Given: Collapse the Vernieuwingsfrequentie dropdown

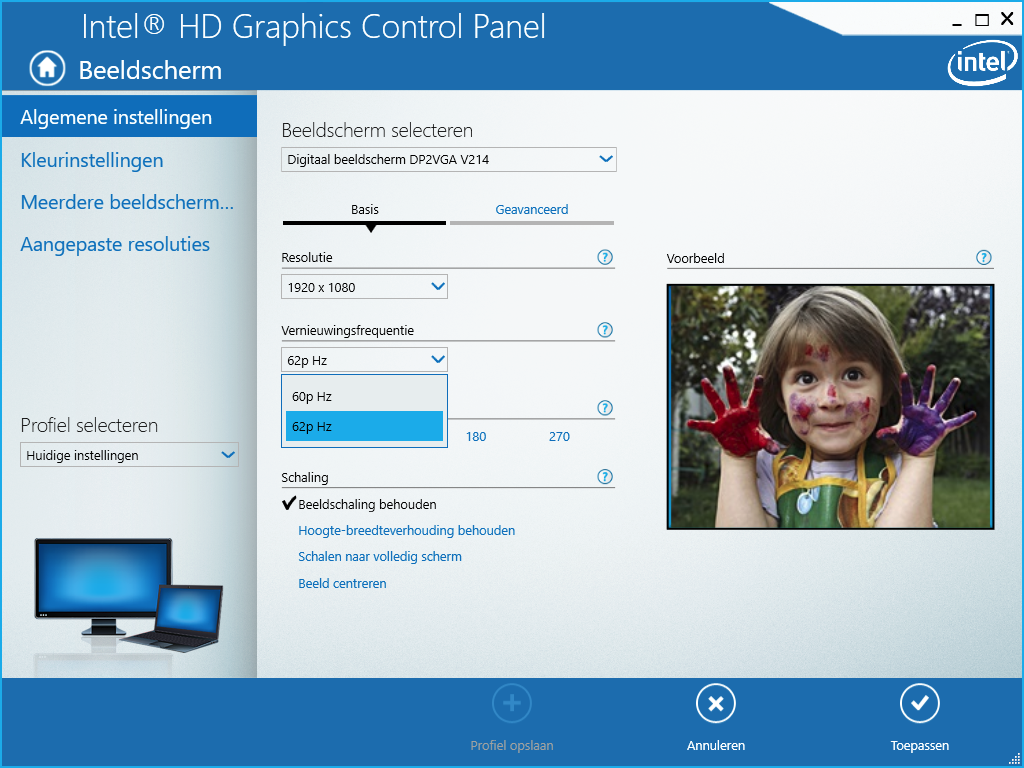Looking at the screenshot, I should pos(364,360).
